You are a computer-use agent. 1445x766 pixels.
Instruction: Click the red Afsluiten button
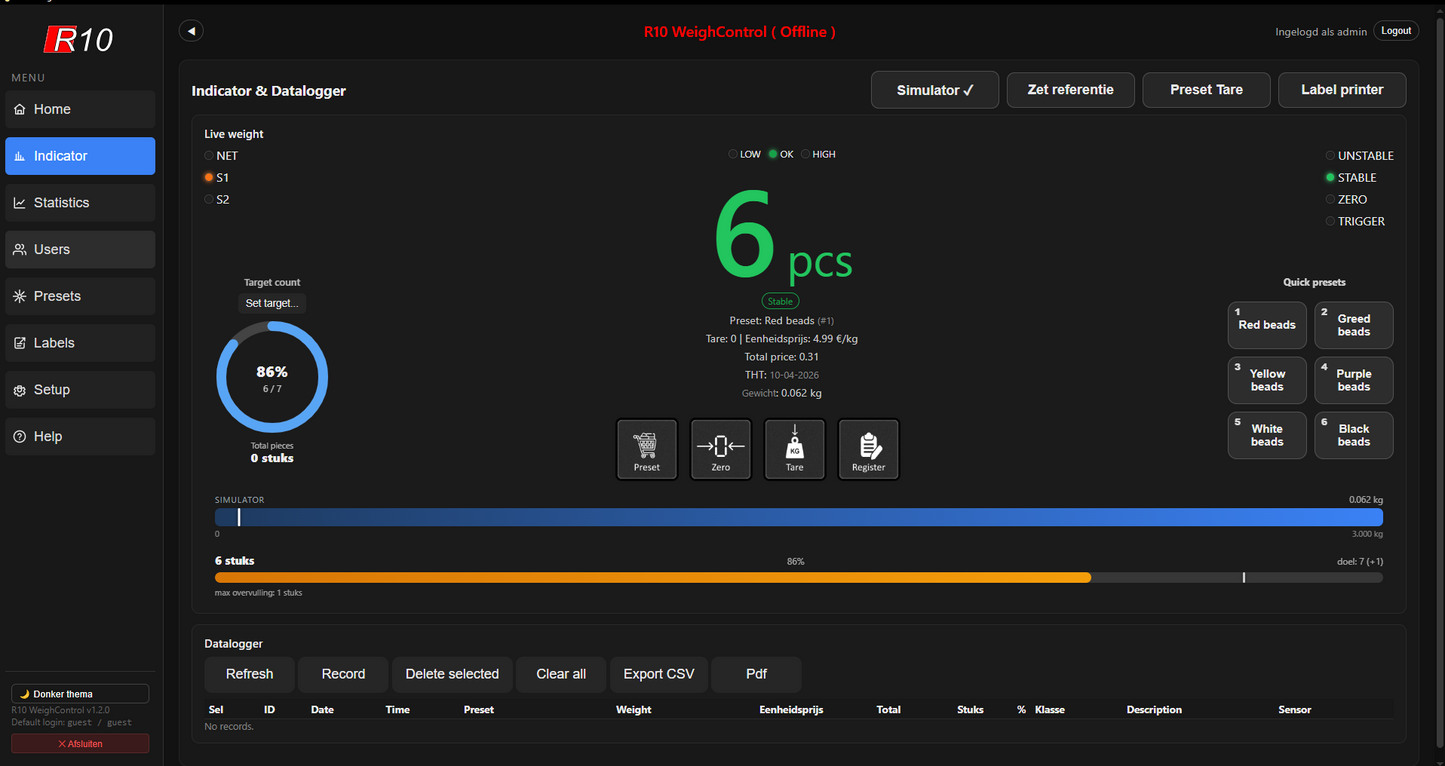click(80, 744)
